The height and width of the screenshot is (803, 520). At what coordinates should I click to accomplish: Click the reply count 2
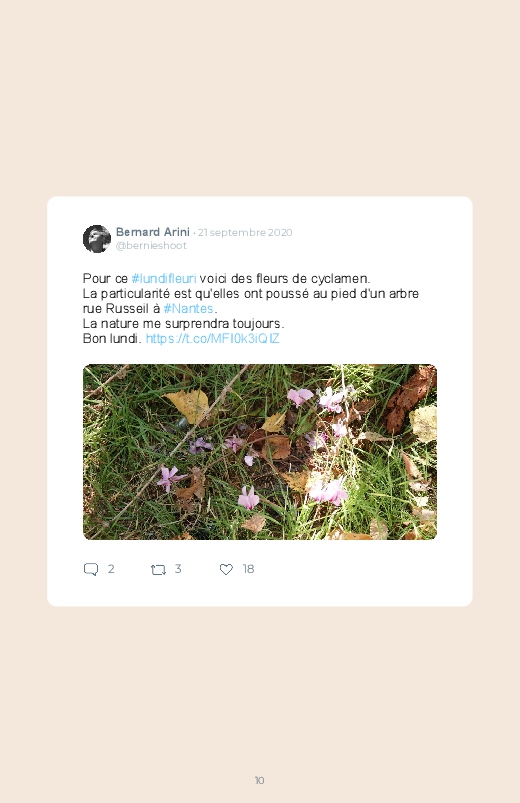(111, 569)
